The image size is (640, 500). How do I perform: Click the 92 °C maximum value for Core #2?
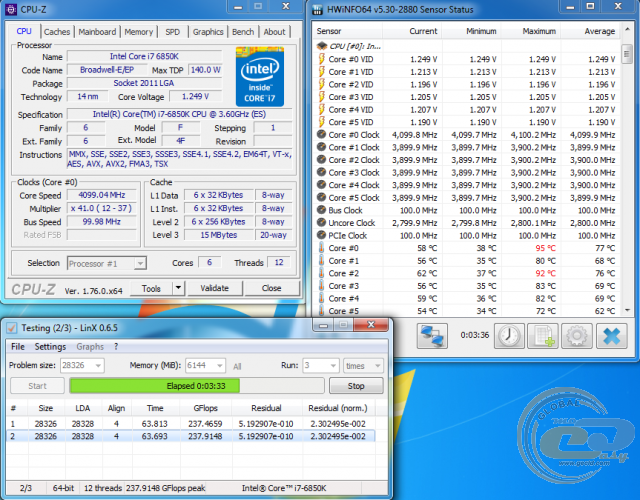tap(545, 273)
